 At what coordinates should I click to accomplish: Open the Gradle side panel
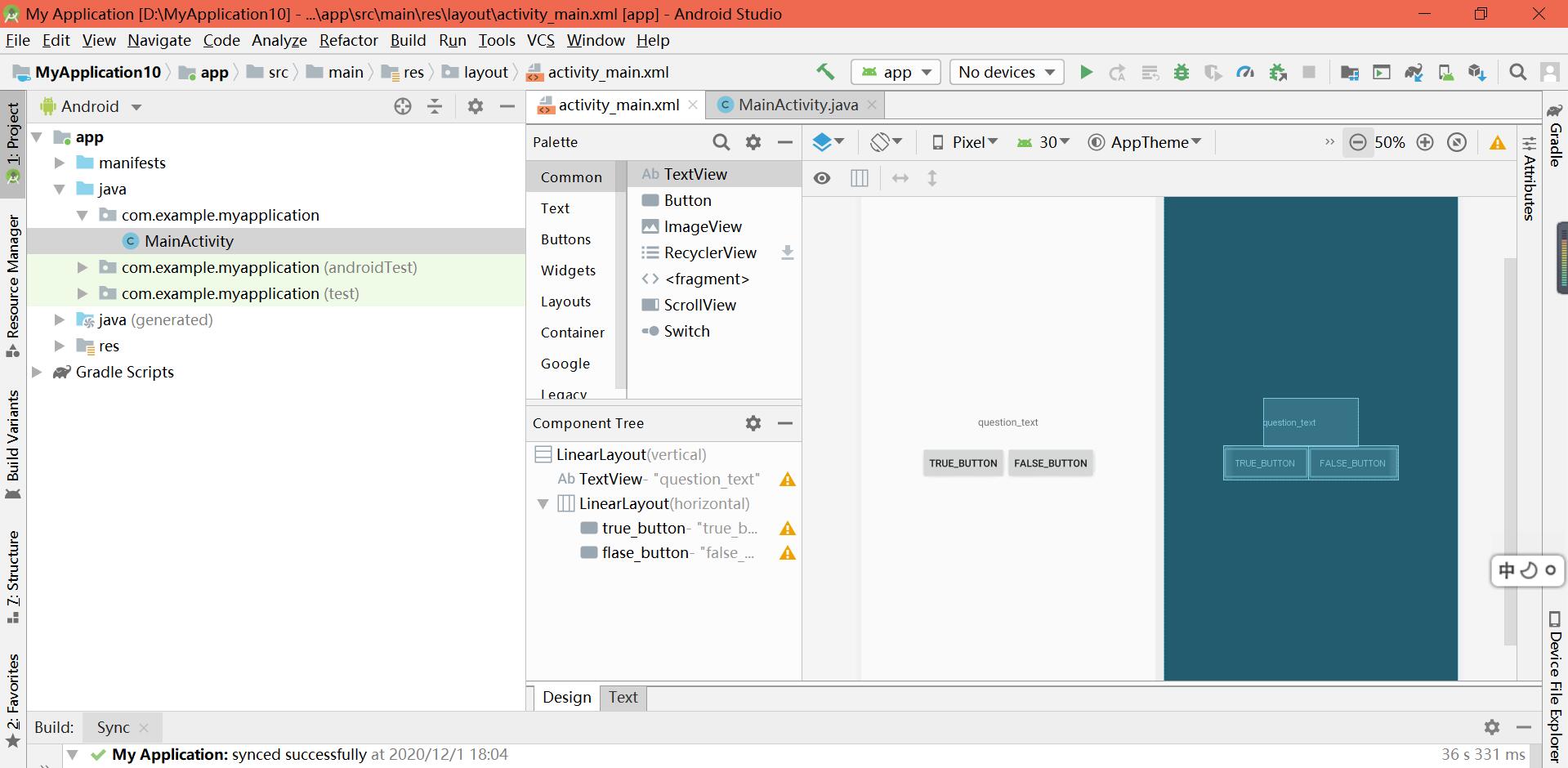[x=1554, y=135]
